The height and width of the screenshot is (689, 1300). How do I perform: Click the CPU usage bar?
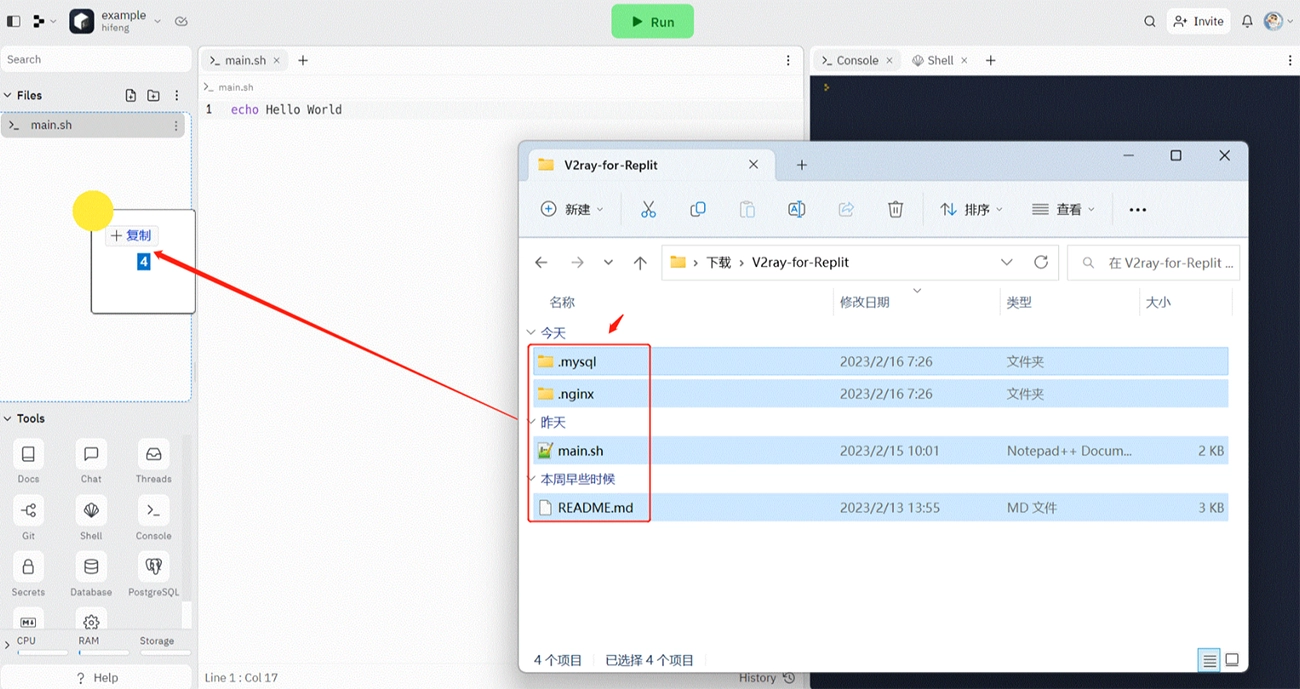42,653
